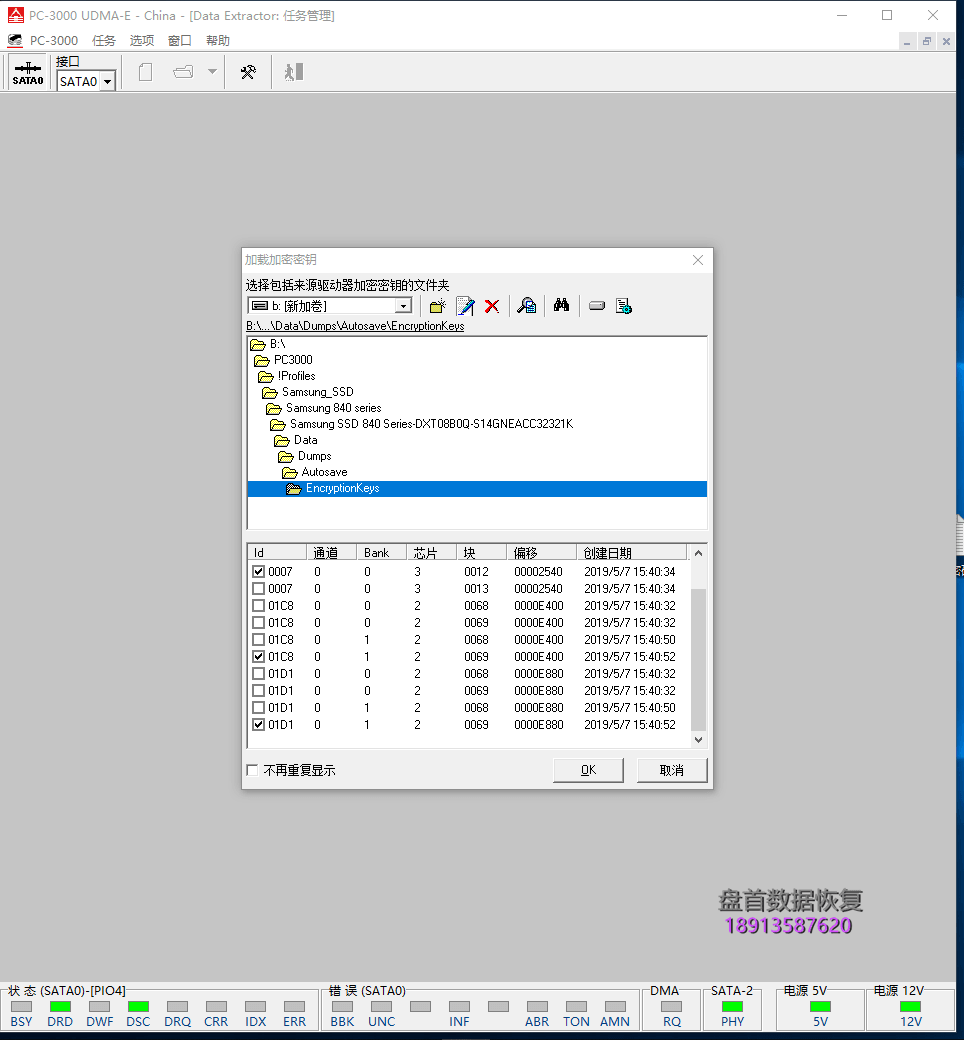This screenshot has width=964, height=1040.
Task: Click folder icon next to EncryptionKeys
Action: coord(294,488)
